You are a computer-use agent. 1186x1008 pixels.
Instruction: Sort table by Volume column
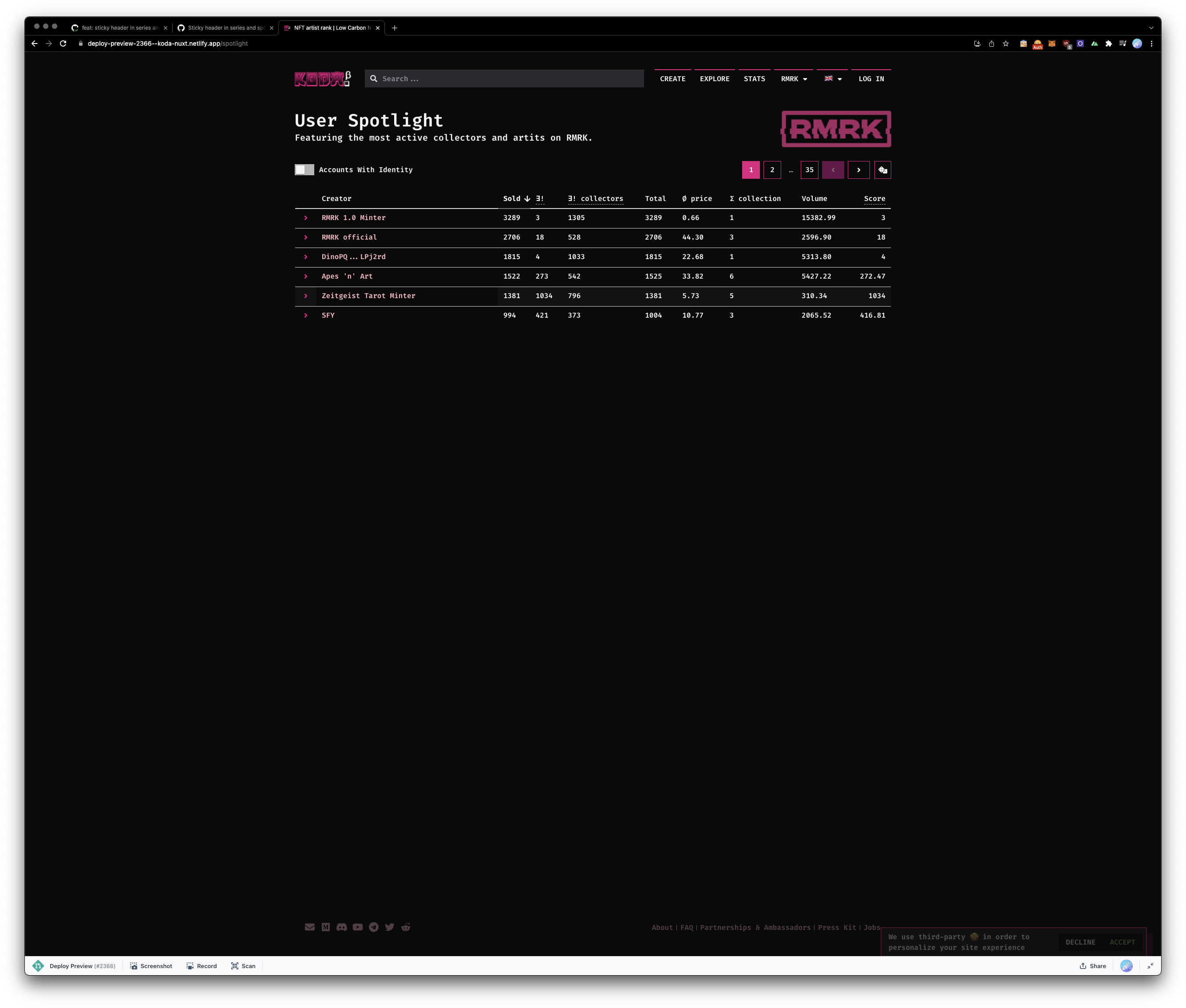814,198
